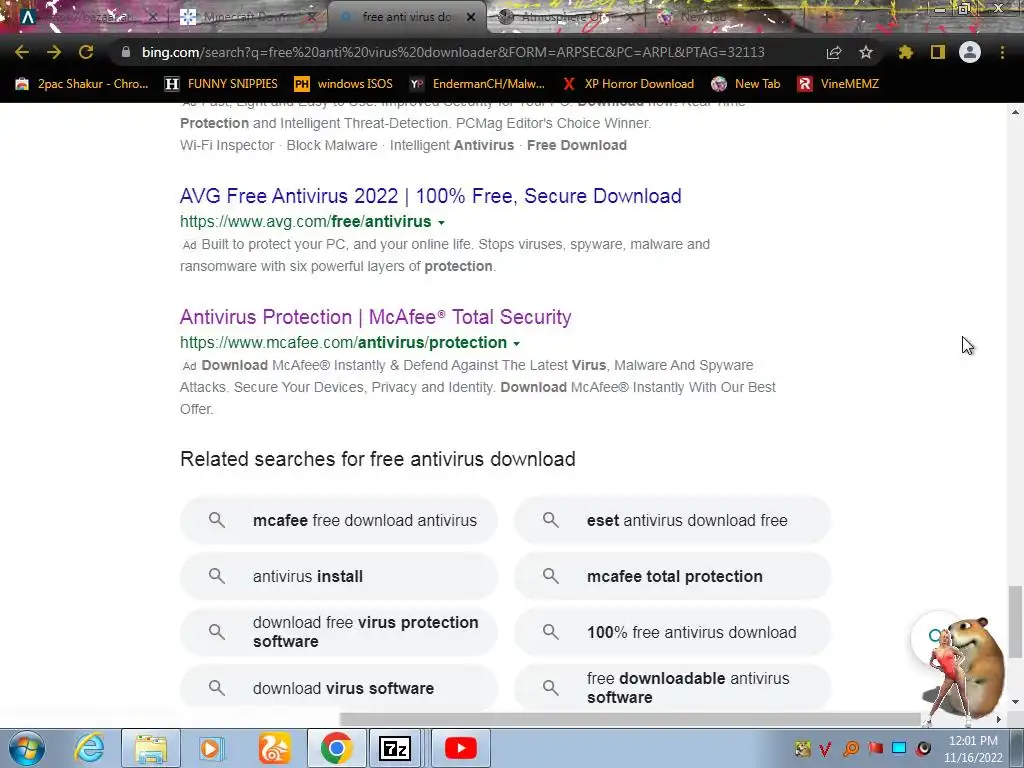Open McAfee Total Security result link

tap(376, 317)
